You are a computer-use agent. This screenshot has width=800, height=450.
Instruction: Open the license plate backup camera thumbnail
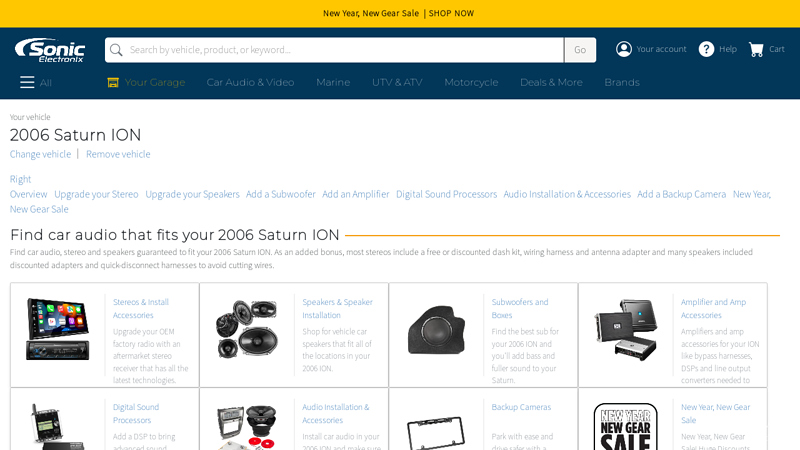pyautogui.click(x=436, y=433)
